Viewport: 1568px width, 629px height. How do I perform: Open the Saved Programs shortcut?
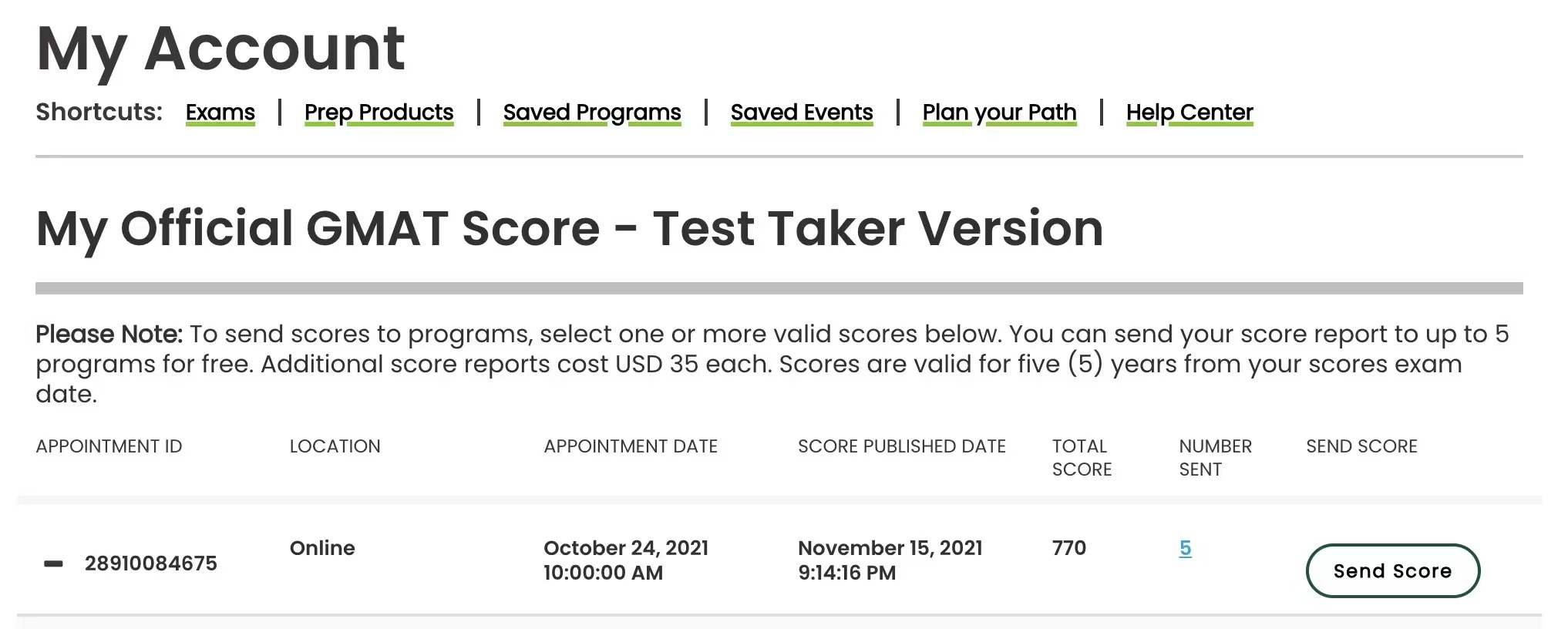click(591, 113)
